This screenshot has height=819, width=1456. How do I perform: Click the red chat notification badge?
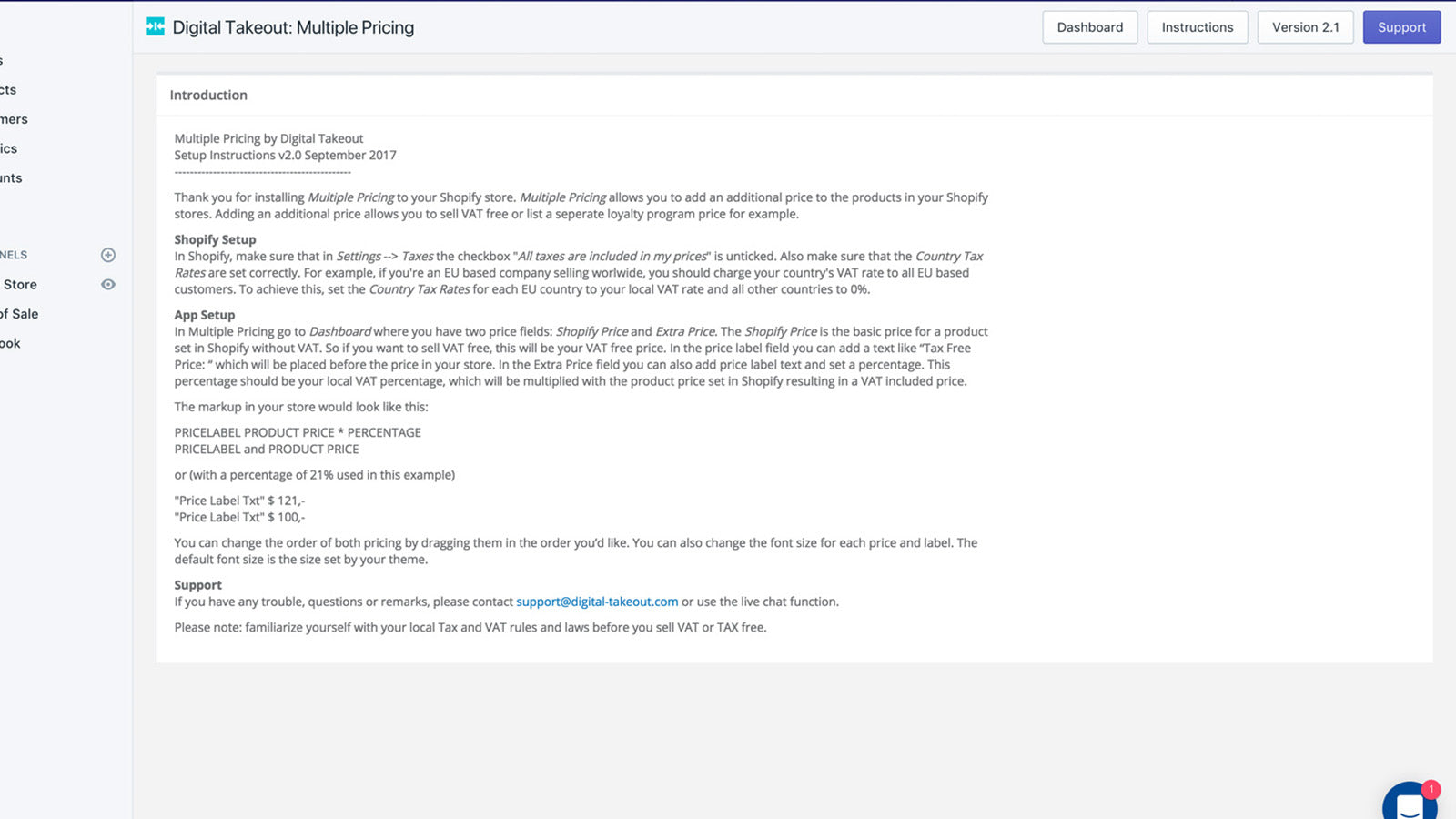[1431, 789]
